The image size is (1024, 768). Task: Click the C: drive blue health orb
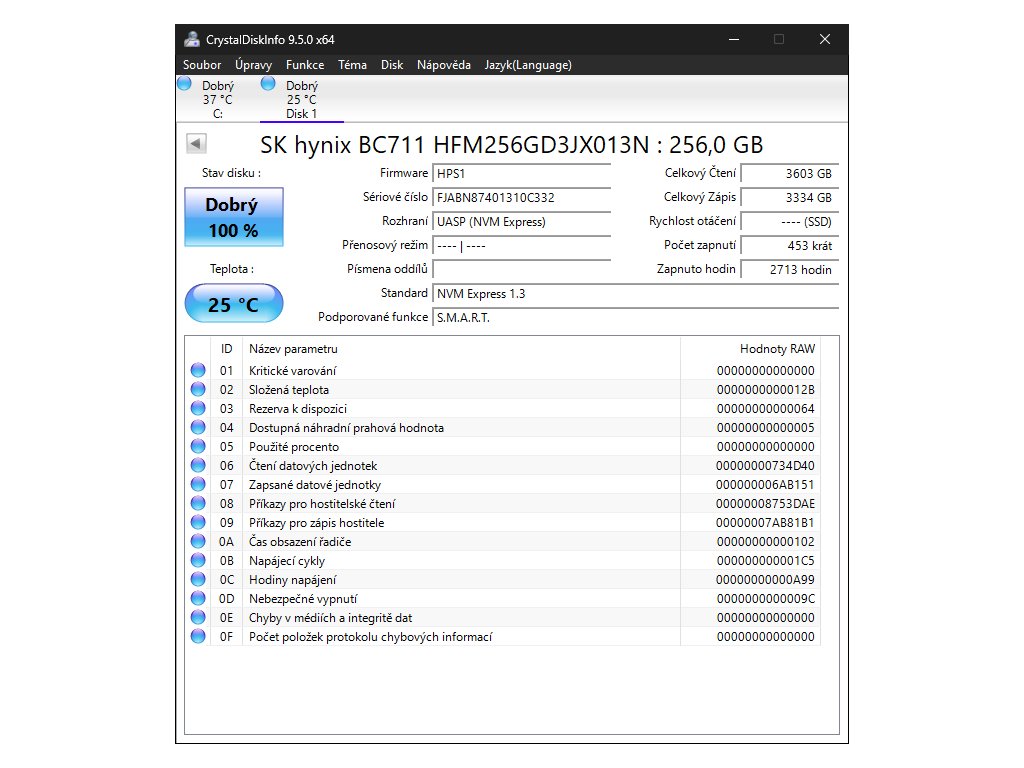(x=184, y=85)
